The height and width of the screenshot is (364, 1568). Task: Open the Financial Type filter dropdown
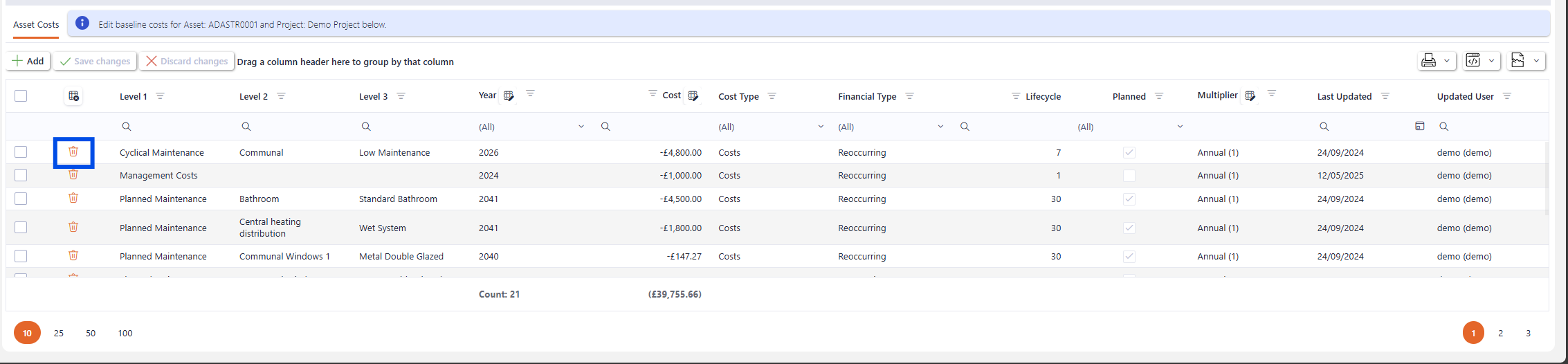940,127
